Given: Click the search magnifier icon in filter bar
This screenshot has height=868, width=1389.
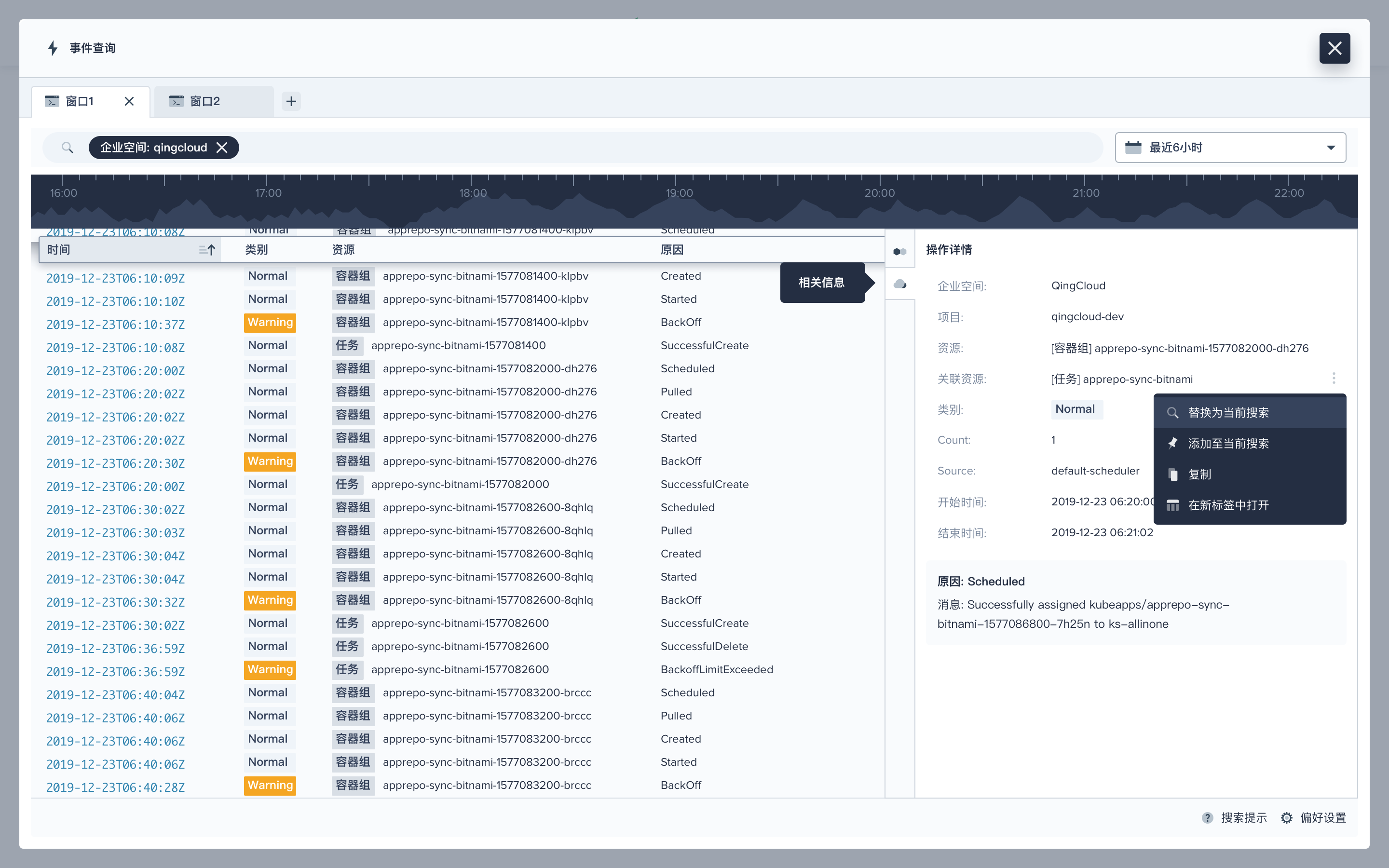Looking at the screenshot, I should click(x=67, y=148).
